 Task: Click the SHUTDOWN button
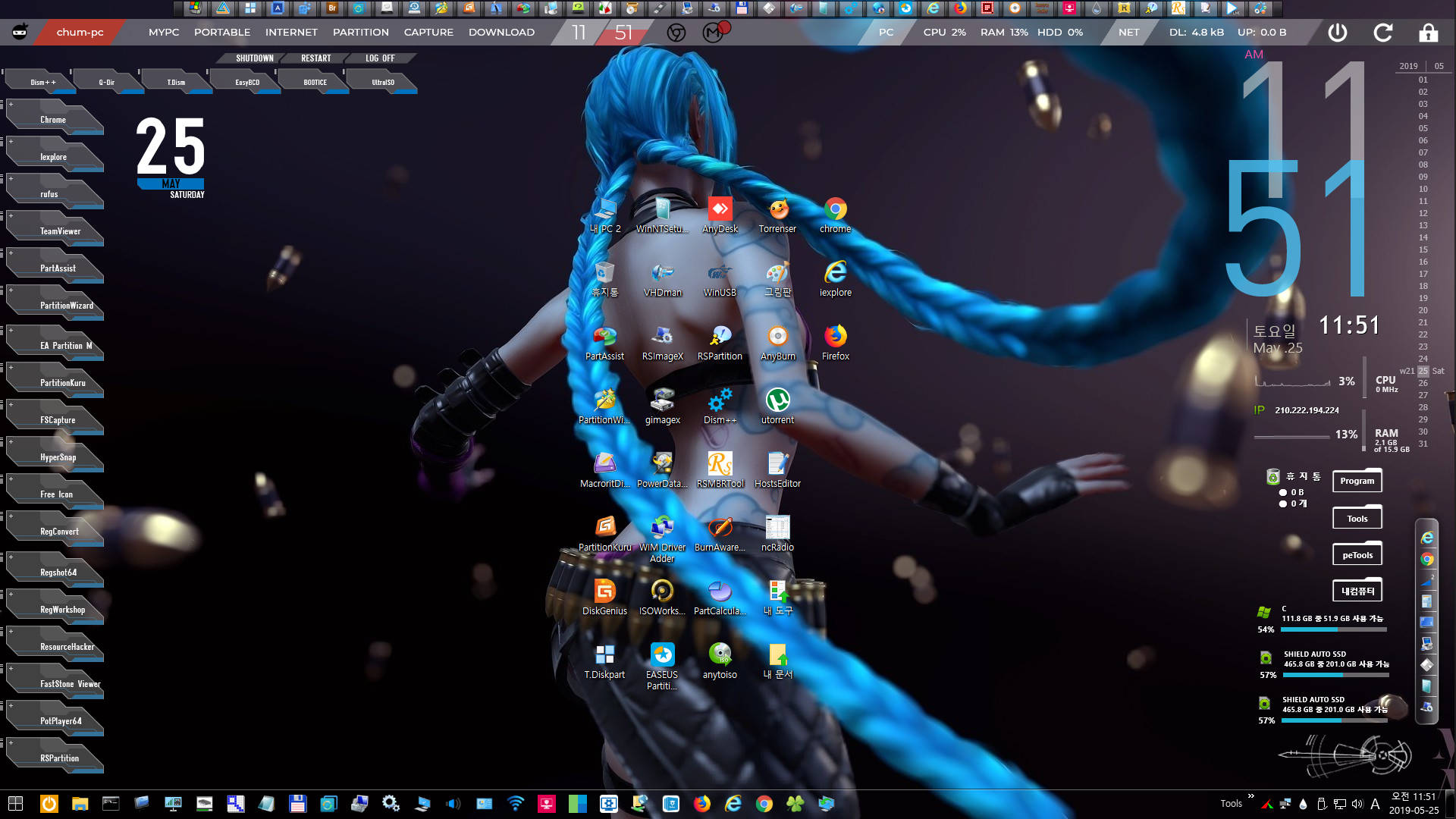(x=254, y=58)
